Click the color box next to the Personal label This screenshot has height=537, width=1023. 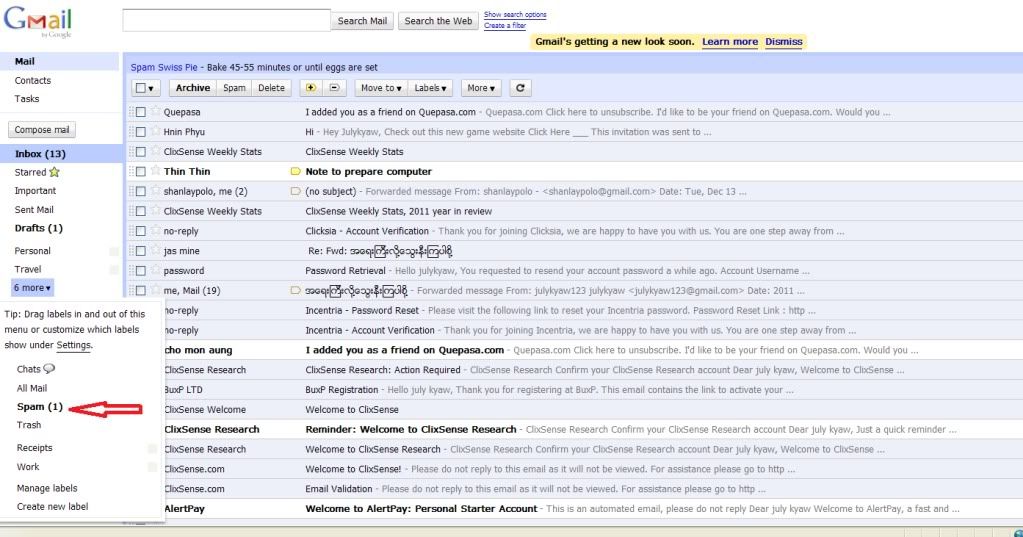[114, 251]
